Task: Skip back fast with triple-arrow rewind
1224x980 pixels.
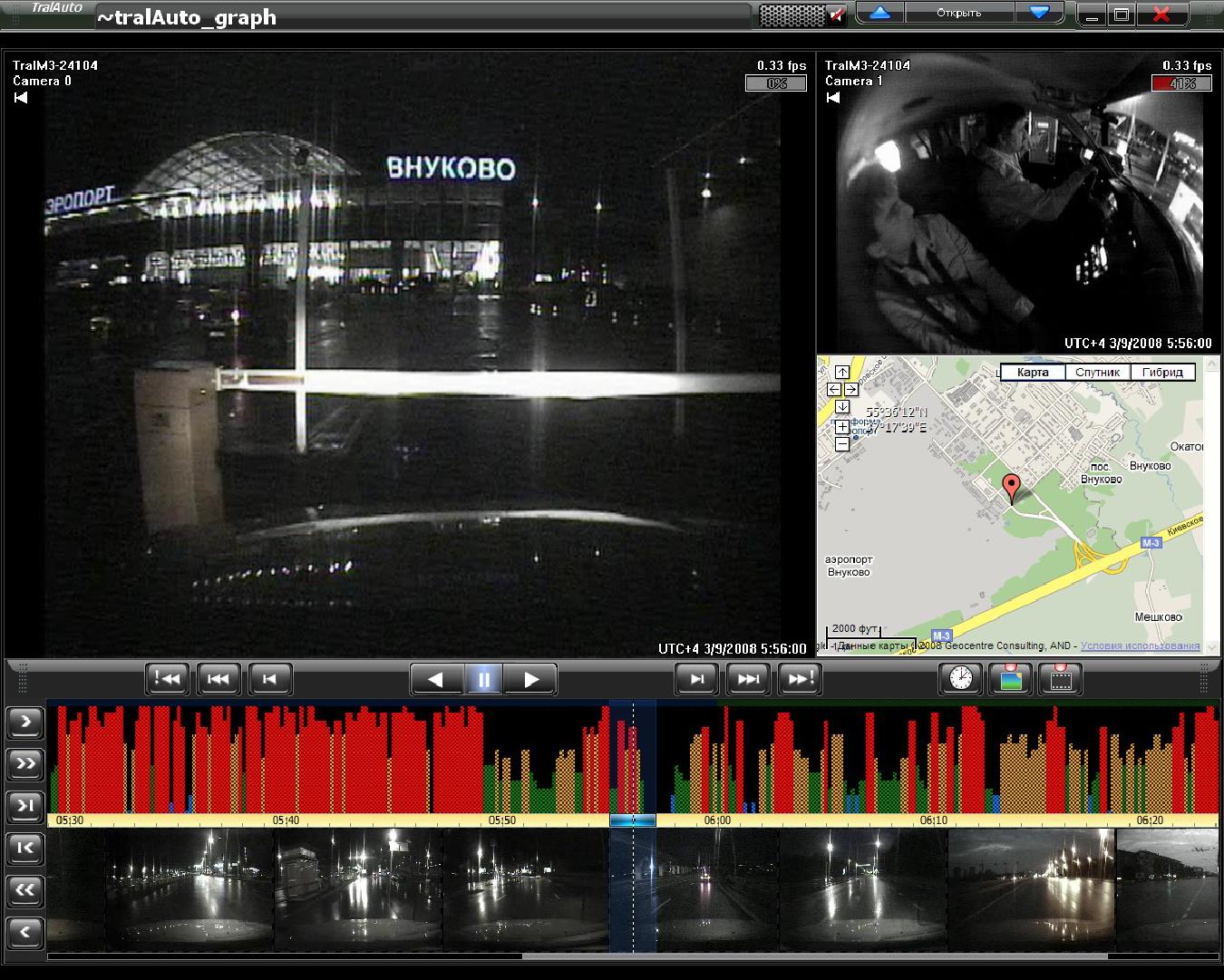Action: coord(219,678)
